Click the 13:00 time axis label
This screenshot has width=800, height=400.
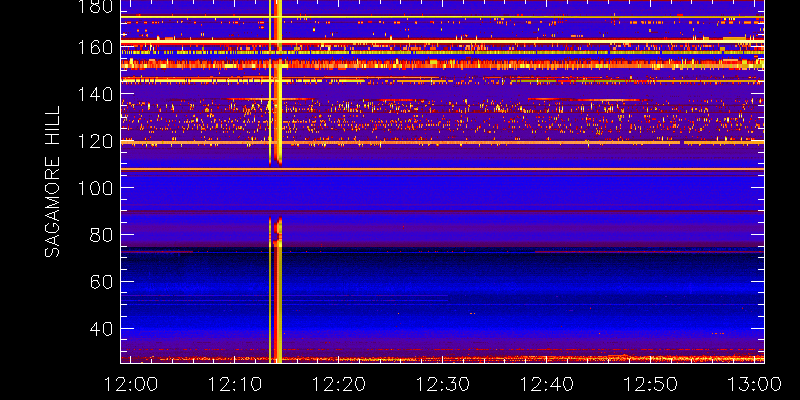point(755,384)
